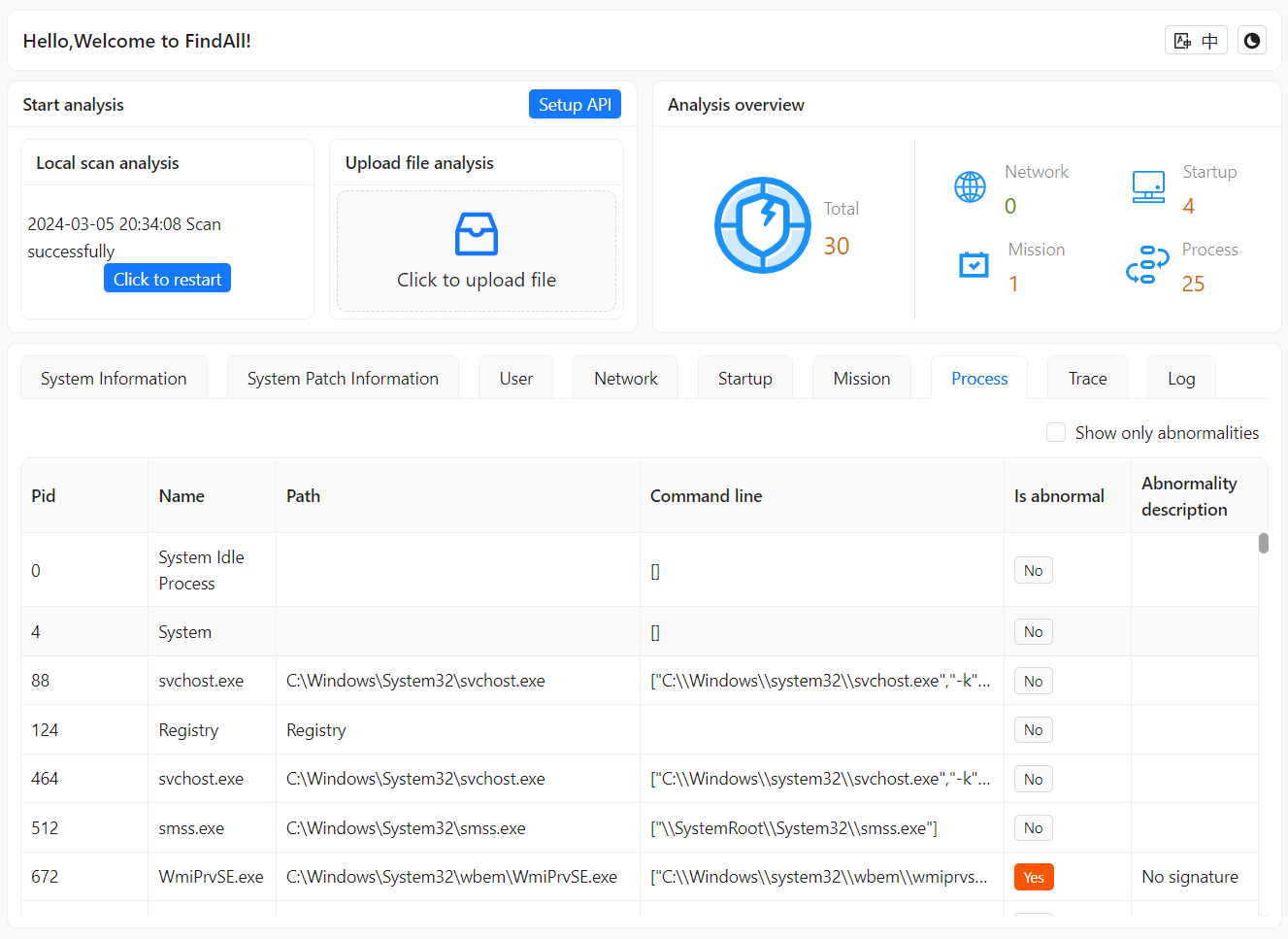
Task: Click the Log tab
Action: 1180,379
